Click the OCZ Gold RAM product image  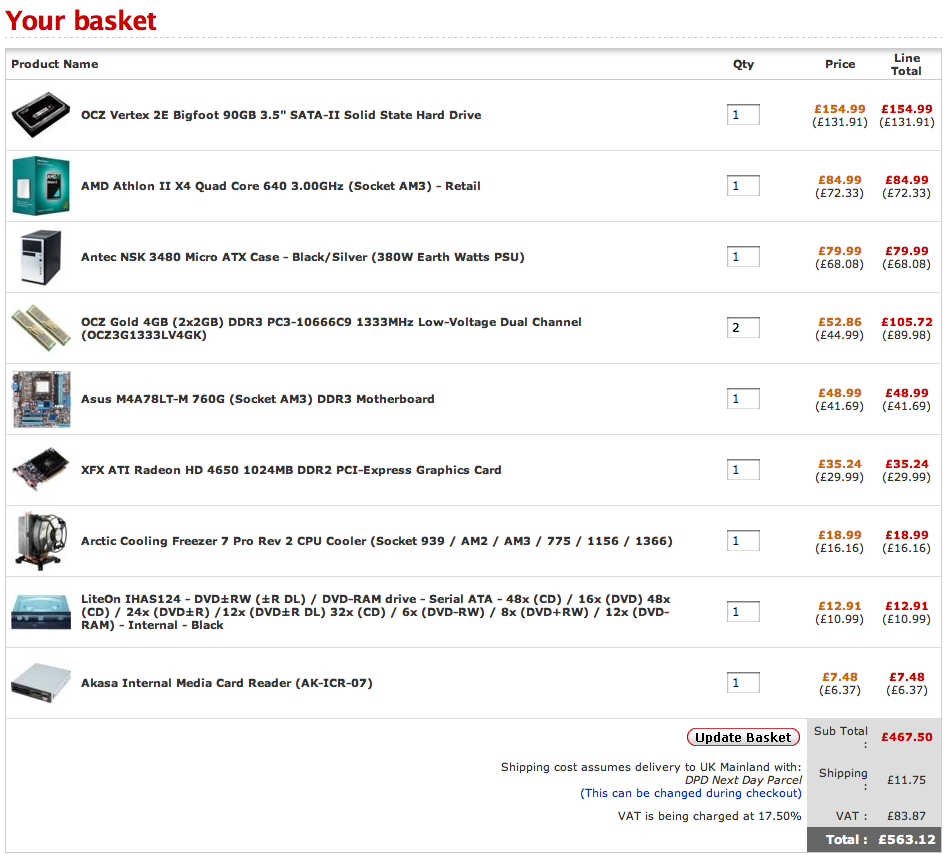[41, 328]
